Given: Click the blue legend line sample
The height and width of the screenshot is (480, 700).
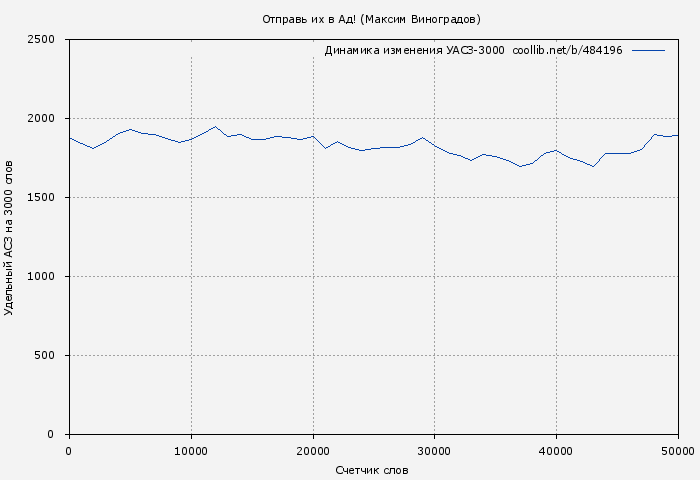Looking at the screenshot, I should point(648,50).
